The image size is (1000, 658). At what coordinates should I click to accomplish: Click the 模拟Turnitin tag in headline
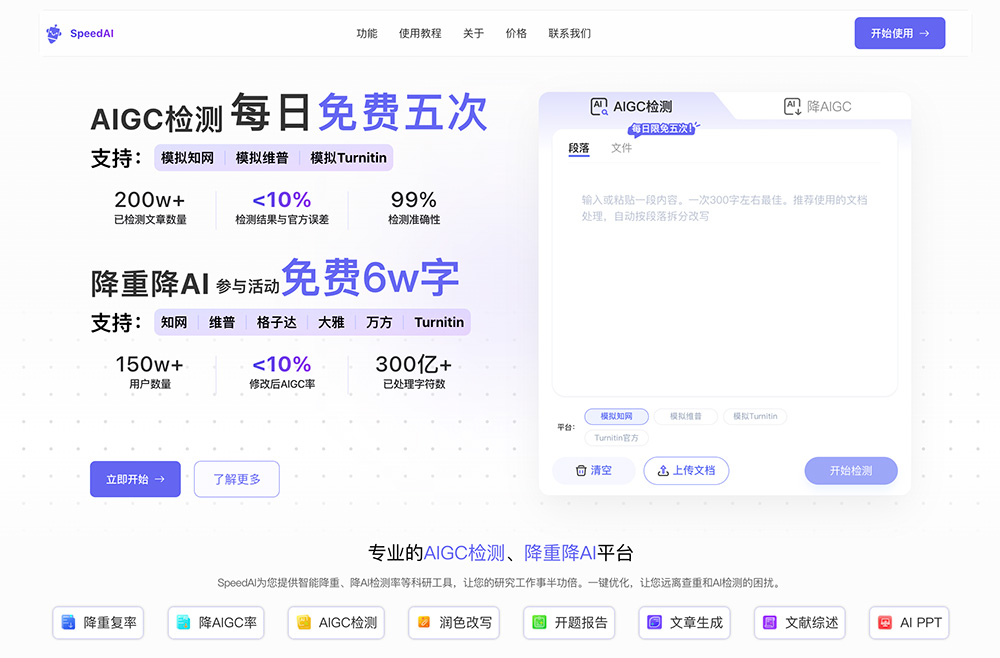pos(348,157)
